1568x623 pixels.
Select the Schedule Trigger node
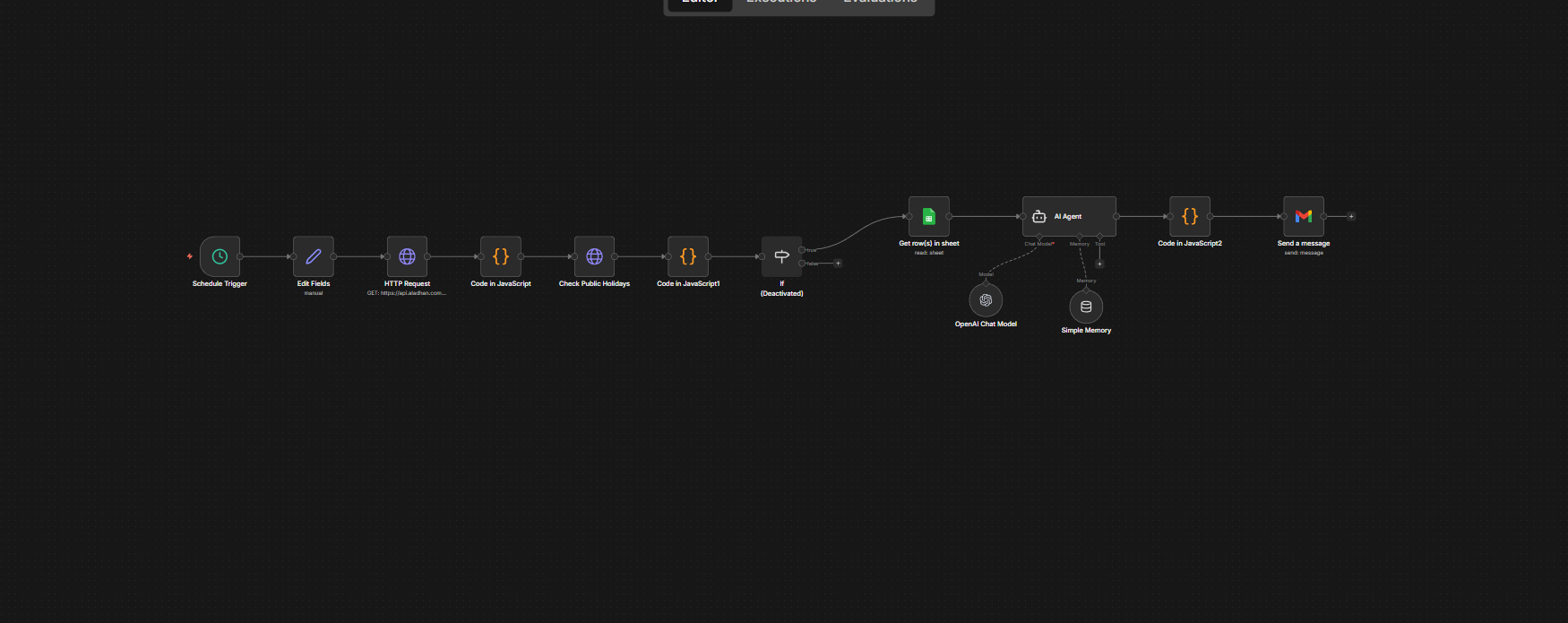tap(220, 256)
